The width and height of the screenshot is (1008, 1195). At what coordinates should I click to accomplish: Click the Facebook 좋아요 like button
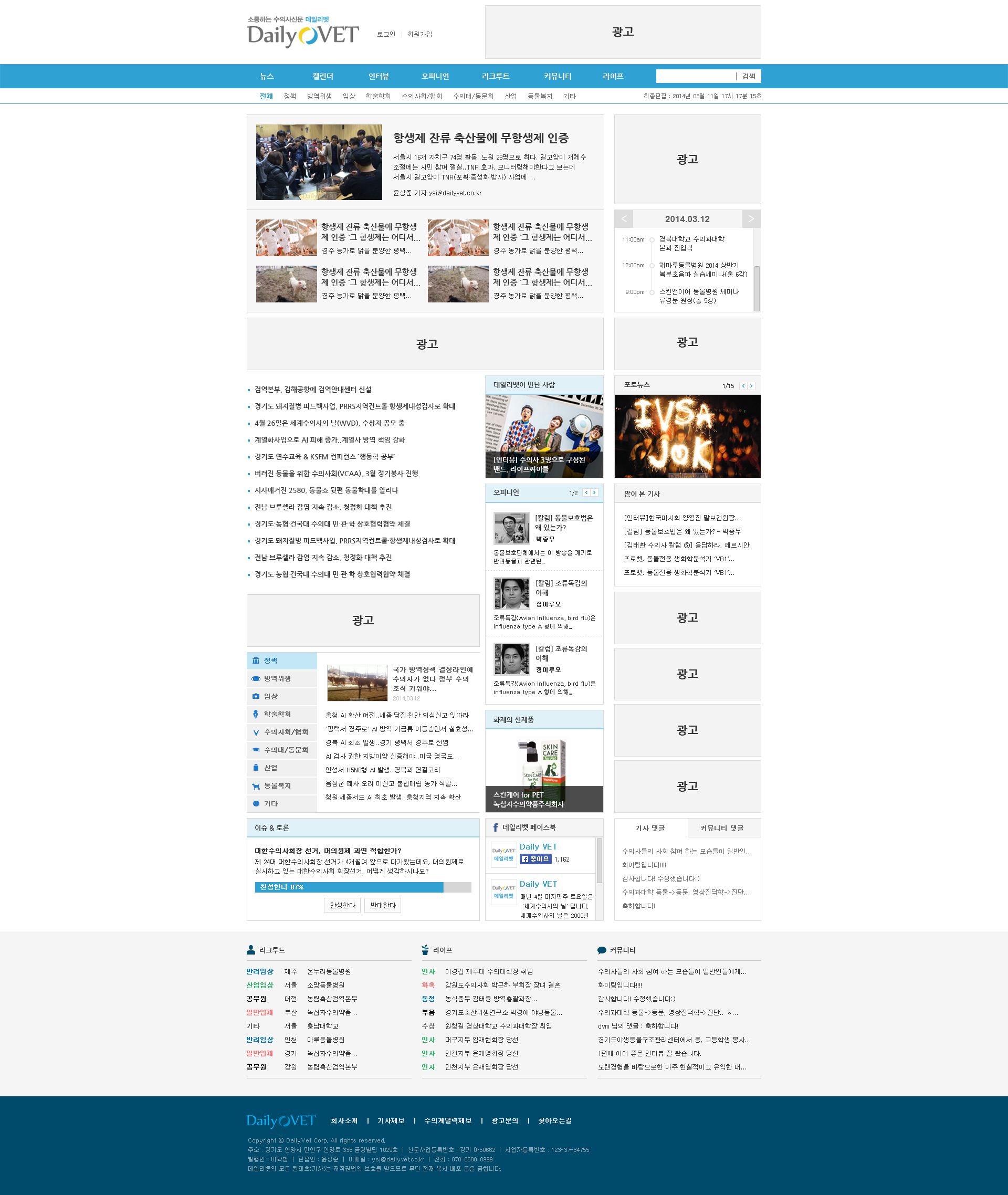click(535, 859)
